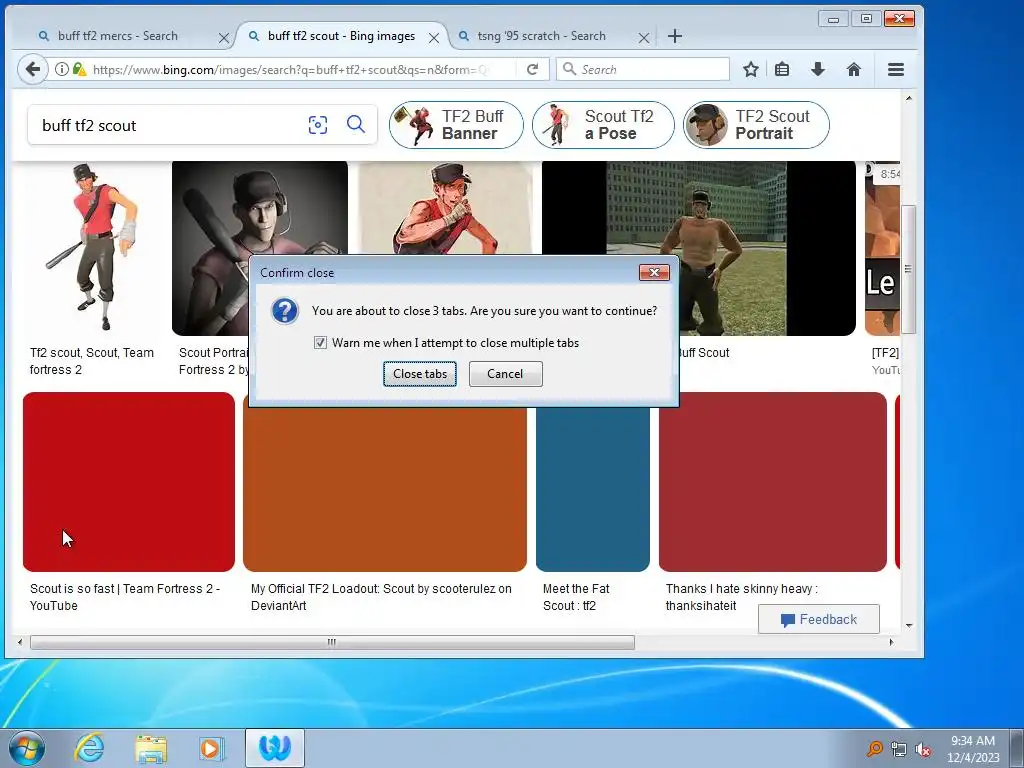Close the 'buff tf2 mercs' tab
This screenshot has width=1024, height=768.
223,38
